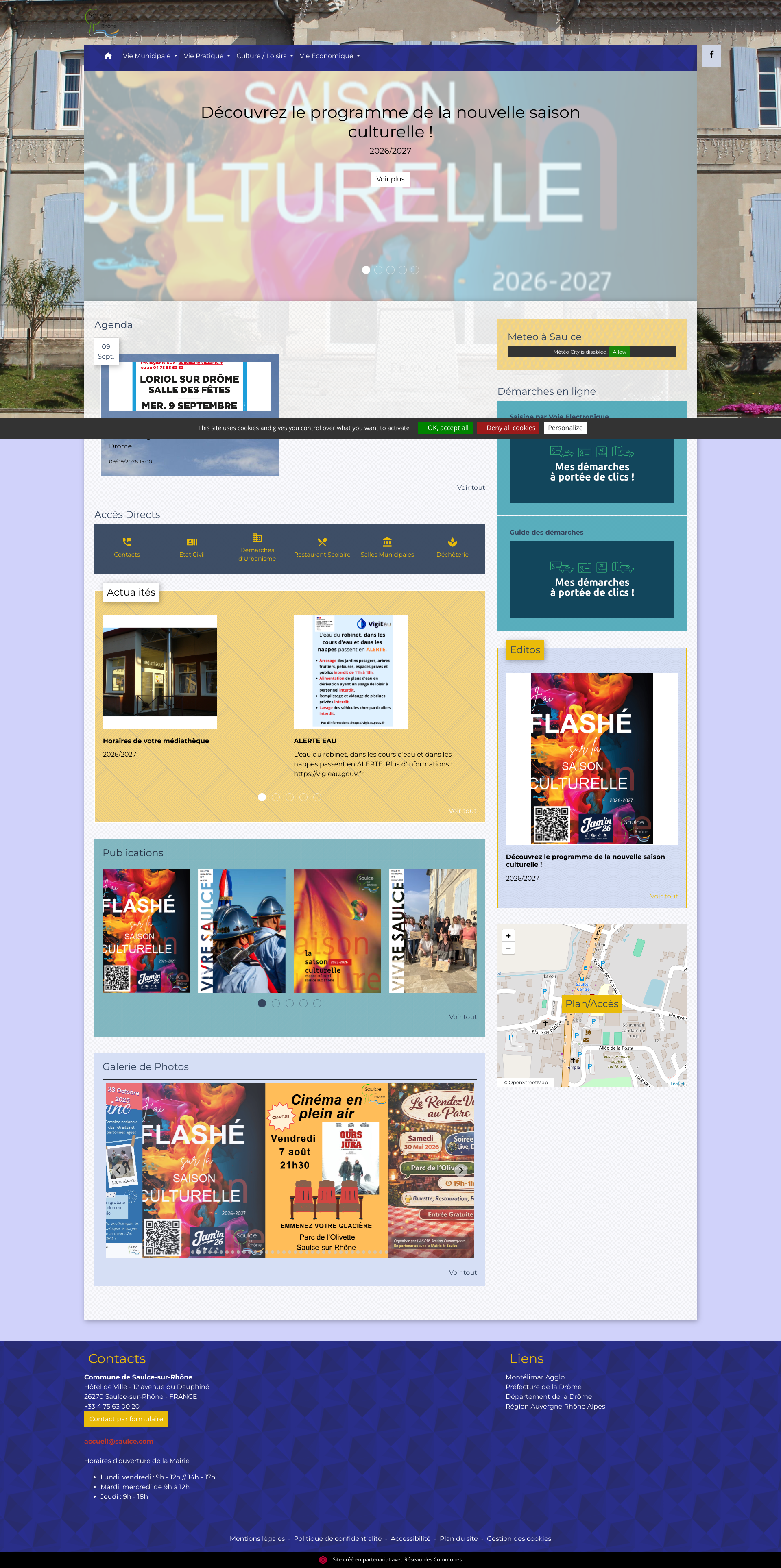This screenshot has width=781, height=1568.
Task: Open Préfecture de la Drôme link
Action: pos(543,1387)
